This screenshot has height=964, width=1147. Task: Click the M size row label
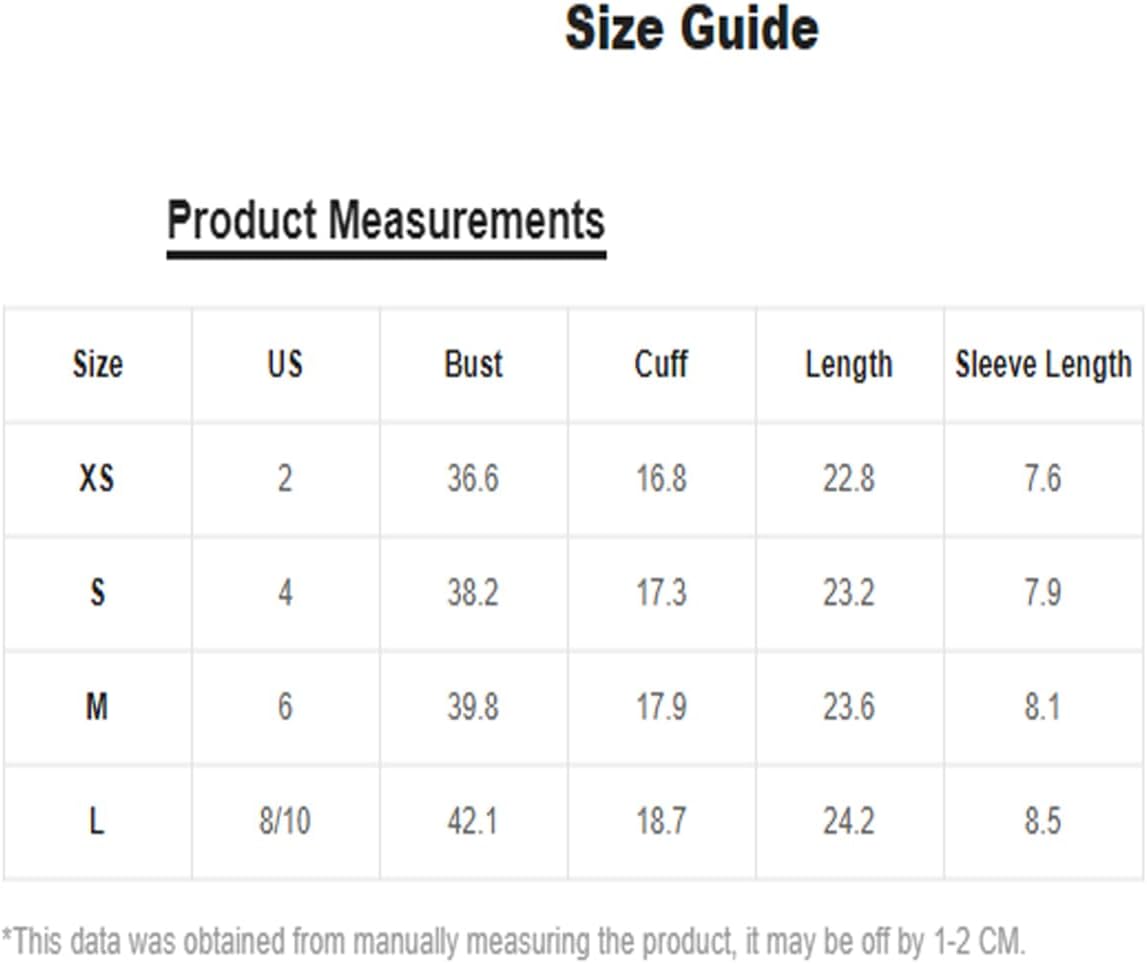point(97,707)
